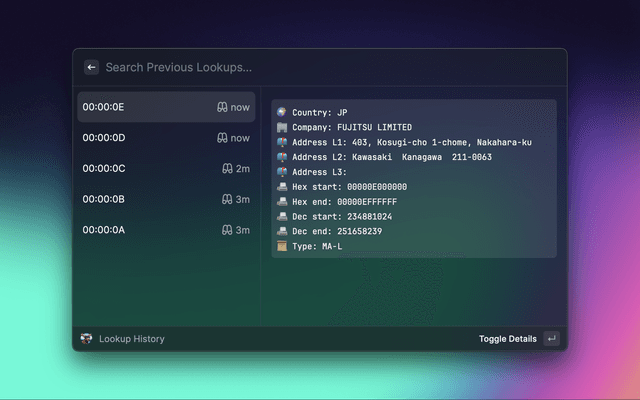Type in Search Previous Lookups field
The height and width of the screenshot is (400, 640).
[300, 67]
